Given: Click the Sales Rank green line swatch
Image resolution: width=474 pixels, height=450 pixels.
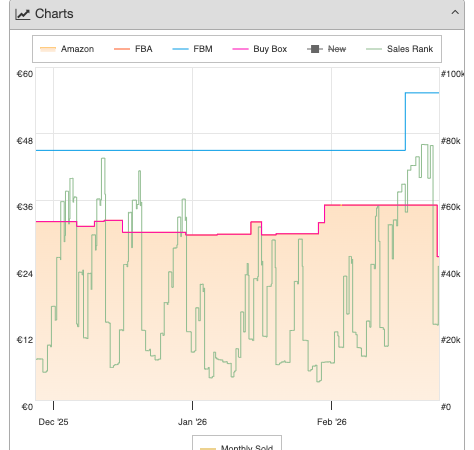Looking at the screenshot, I should [374, 49].
